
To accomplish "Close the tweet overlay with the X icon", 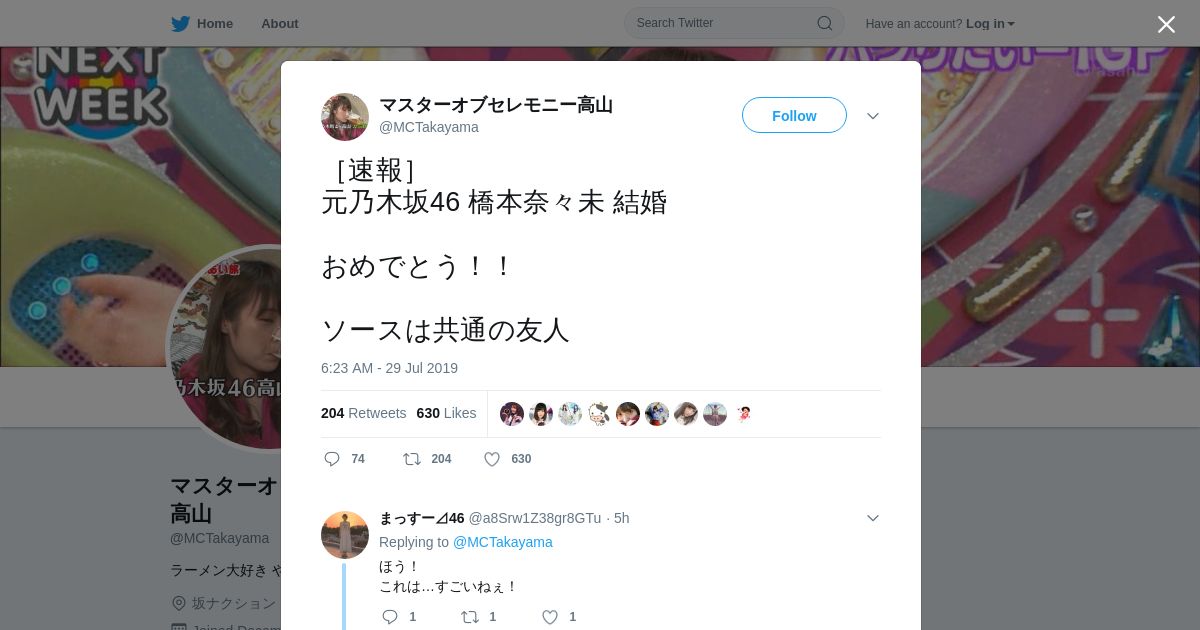I will click(1166, 24).
